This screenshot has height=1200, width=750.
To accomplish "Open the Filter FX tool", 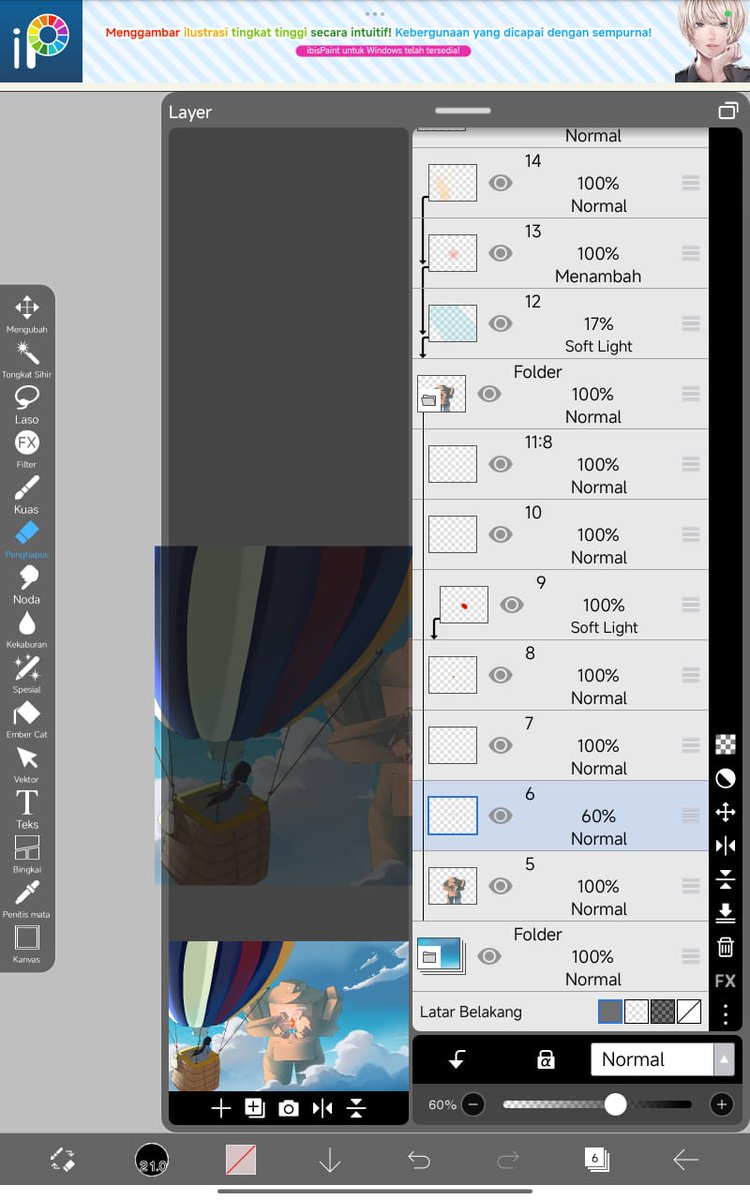I will click(x=27, y=449).
